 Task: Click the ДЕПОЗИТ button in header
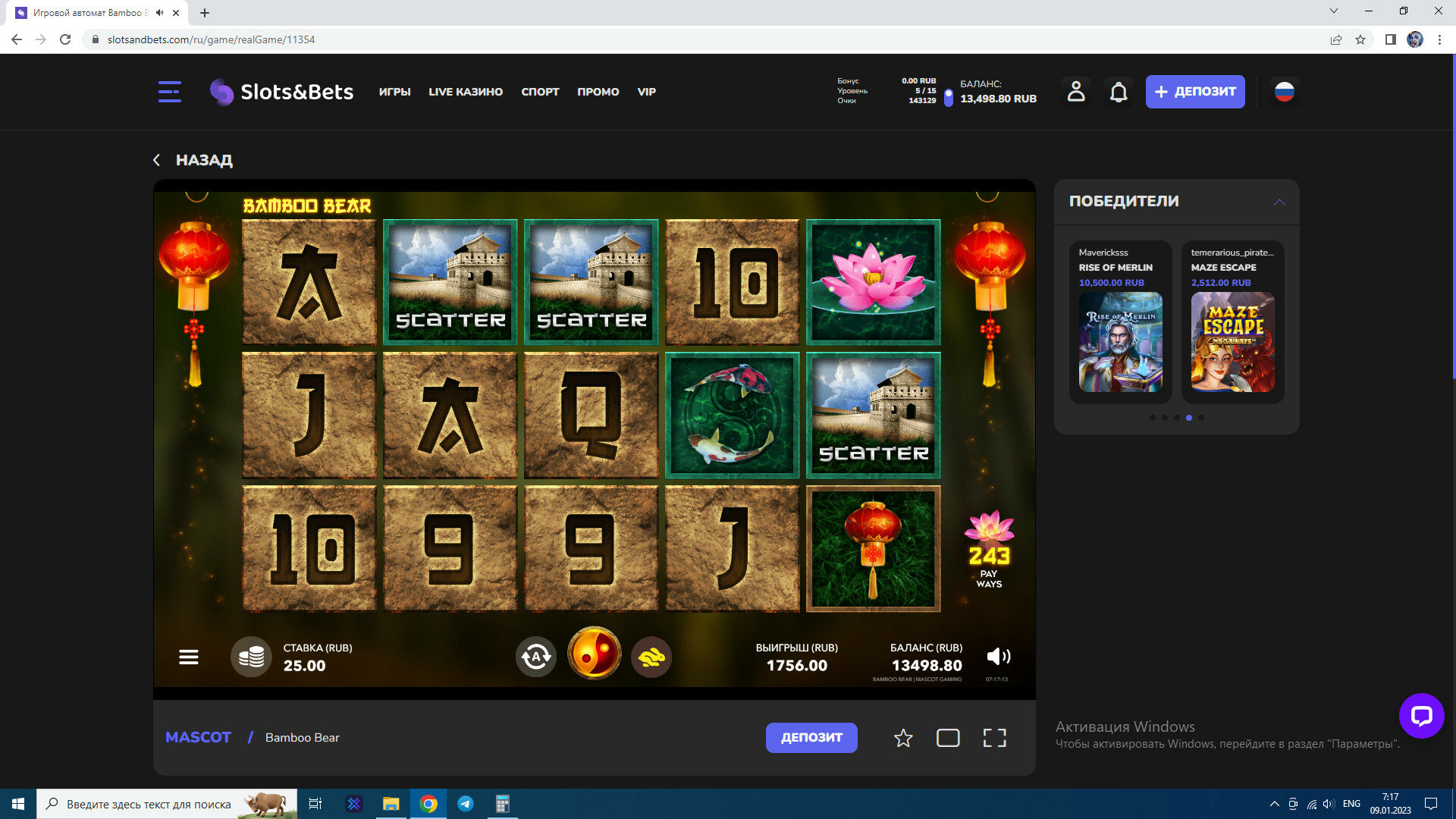1195,92
